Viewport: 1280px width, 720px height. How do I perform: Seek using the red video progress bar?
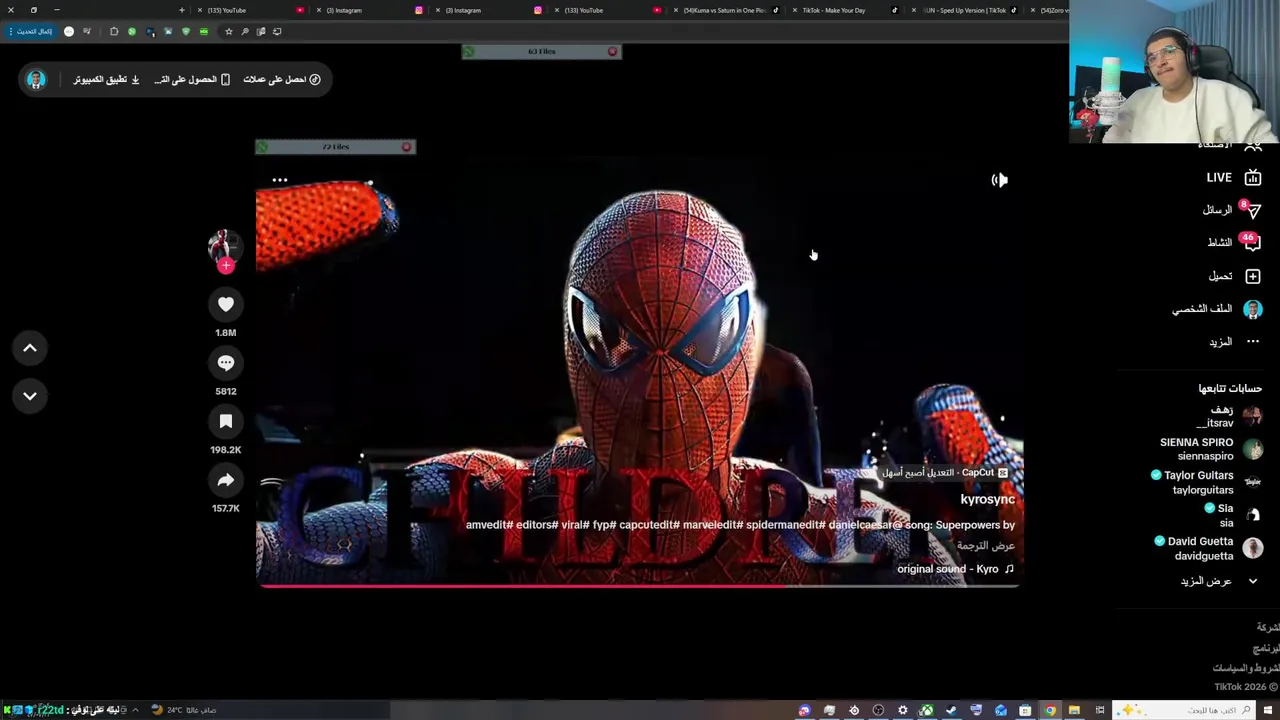click(x=640, y=585)
